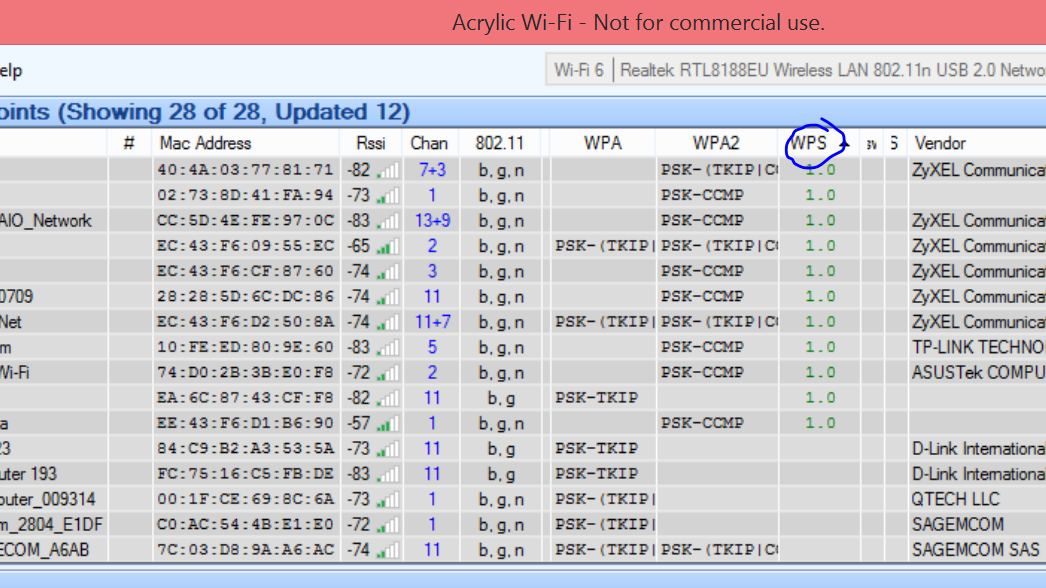The height and width of the screenshot is (588, 1046).
Task: Click signal icon for EC:43:F6:D2:50:8A
Action: pos(388,322)
